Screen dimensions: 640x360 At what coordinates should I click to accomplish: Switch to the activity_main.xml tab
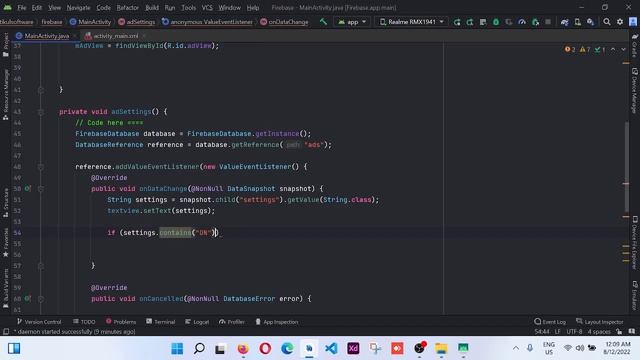pos(116,36)
